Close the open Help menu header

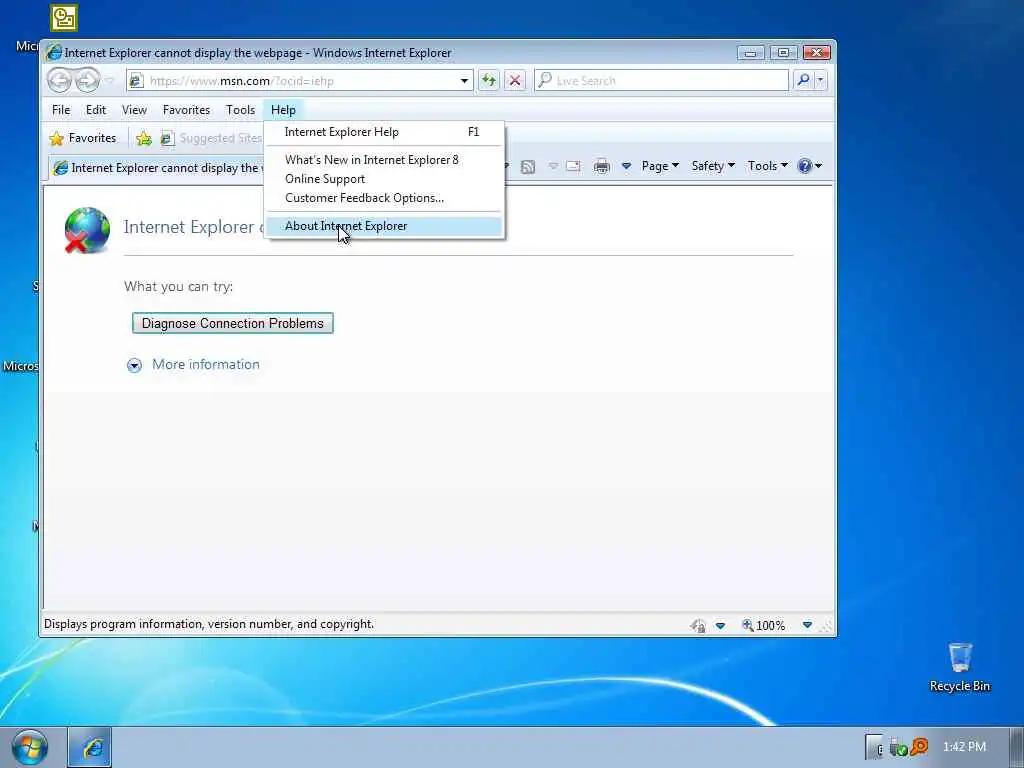pyautogui.click(x=283, y=110)
